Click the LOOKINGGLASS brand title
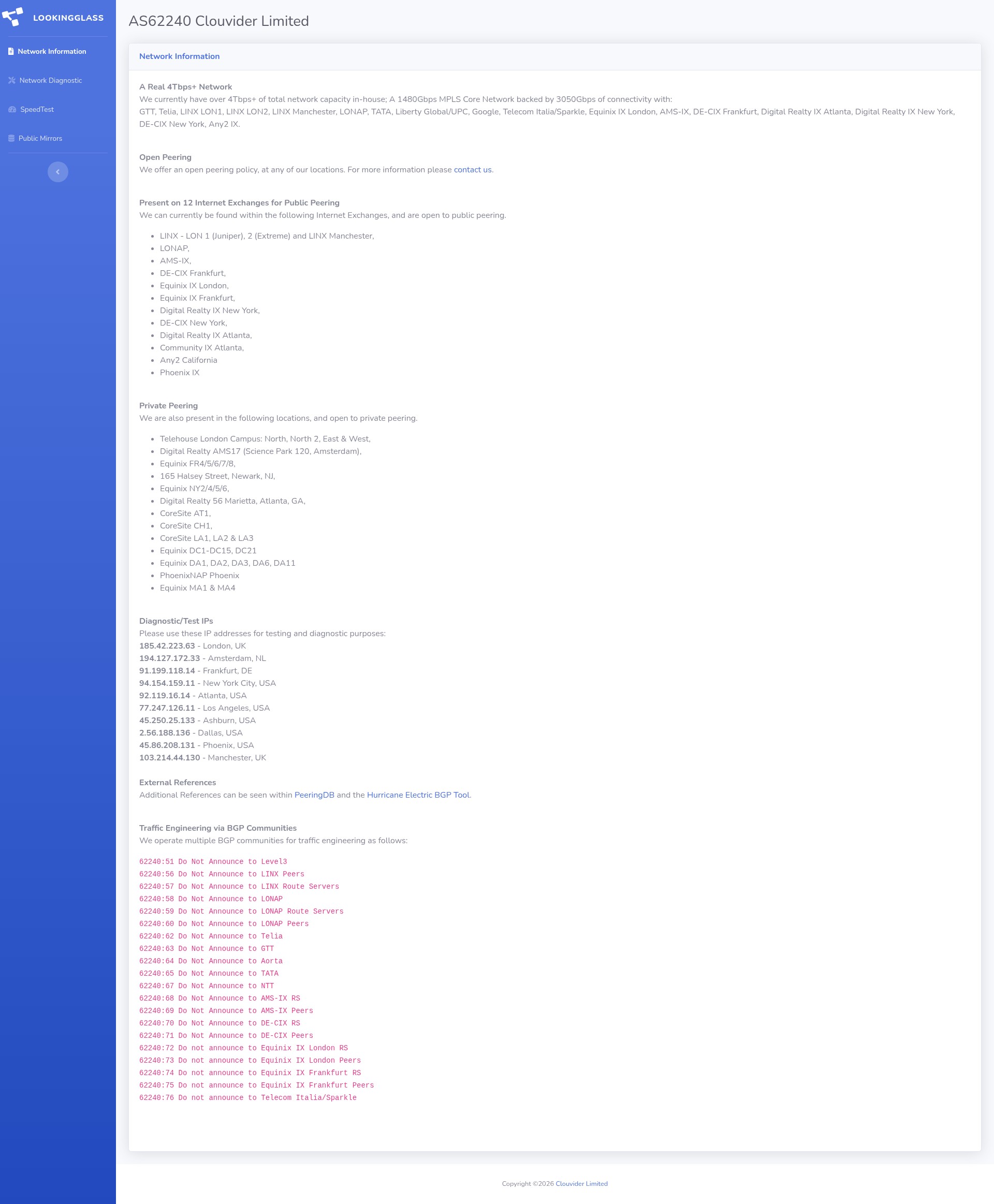 pyautogui.click(x=69, y=18)
